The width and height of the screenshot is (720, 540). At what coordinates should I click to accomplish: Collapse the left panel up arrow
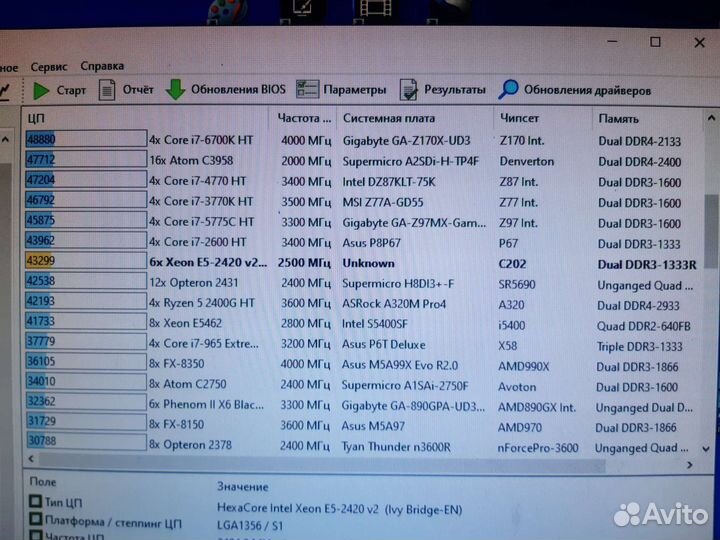pos(5,139)
